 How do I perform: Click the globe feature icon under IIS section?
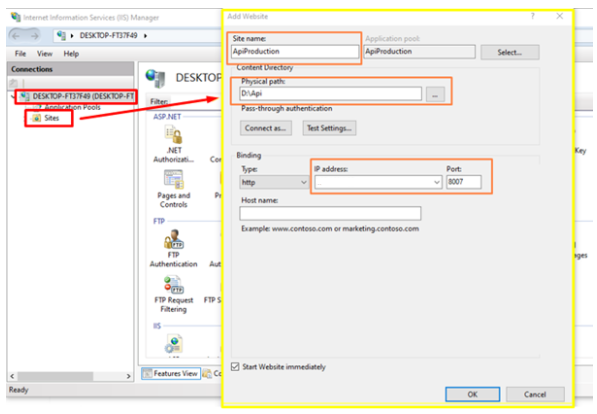pos(174,343)
